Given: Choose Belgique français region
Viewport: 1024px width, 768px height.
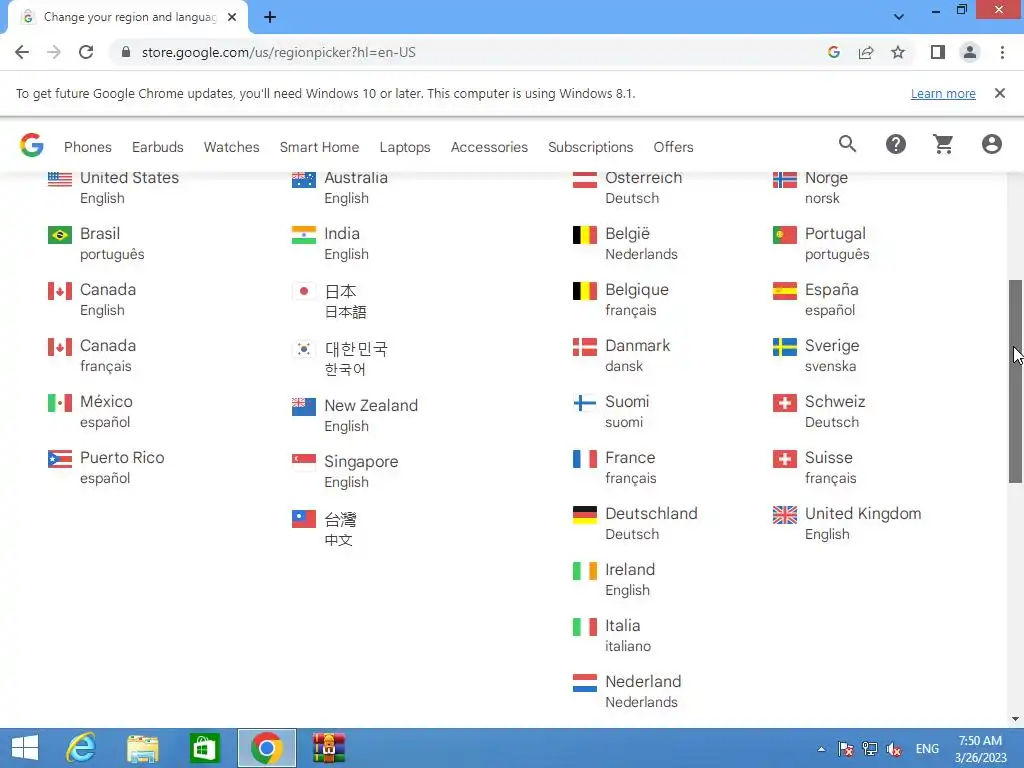Looking at the screenshot, I should [x=620, y=300].
